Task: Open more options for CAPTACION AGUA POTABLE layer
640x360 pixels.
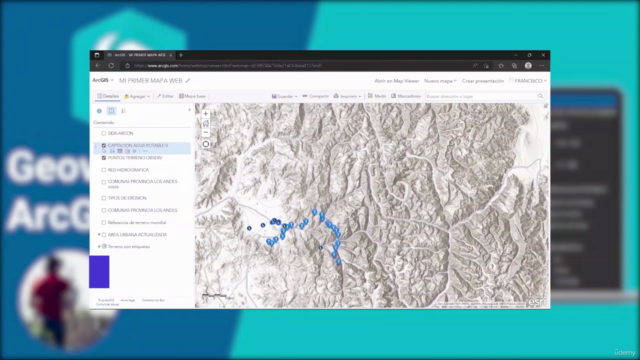Action: (144, 151)
